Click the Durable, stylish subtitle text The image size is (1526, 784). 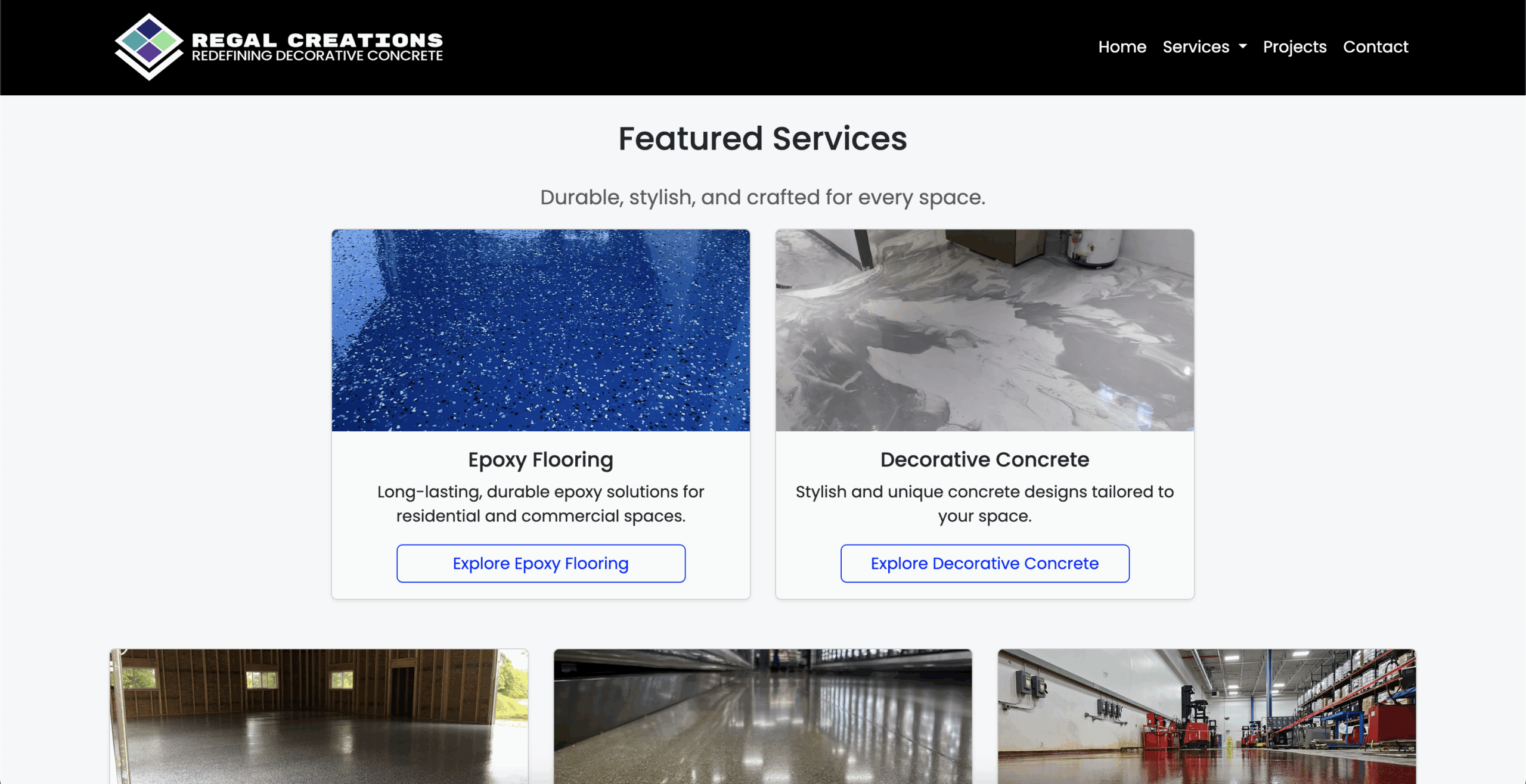pos(763,197)
